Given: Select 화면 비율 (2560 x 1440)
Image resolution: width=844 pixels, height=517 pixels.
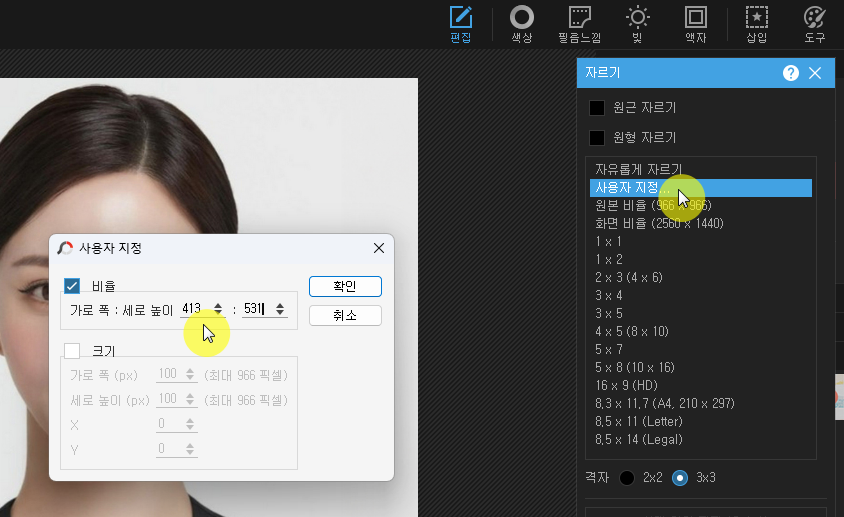Looking at the screenshot, I should (701, 223).
